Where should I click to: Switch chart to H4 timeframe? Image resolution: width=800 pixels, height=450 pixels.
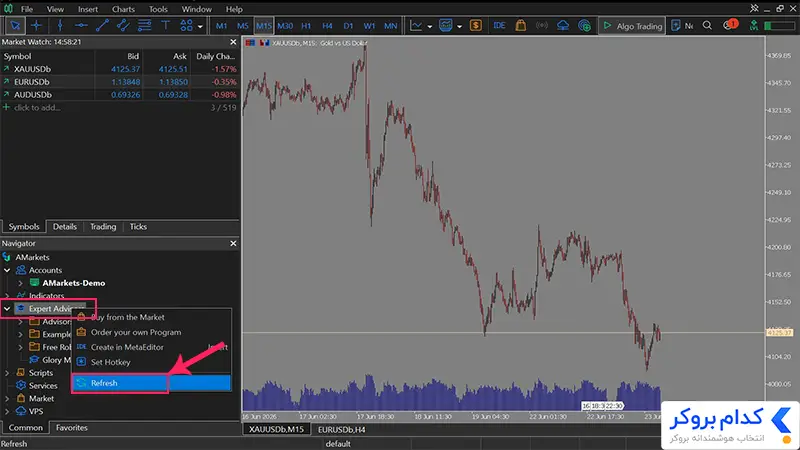pyautogui.click(x=327, y=26)
